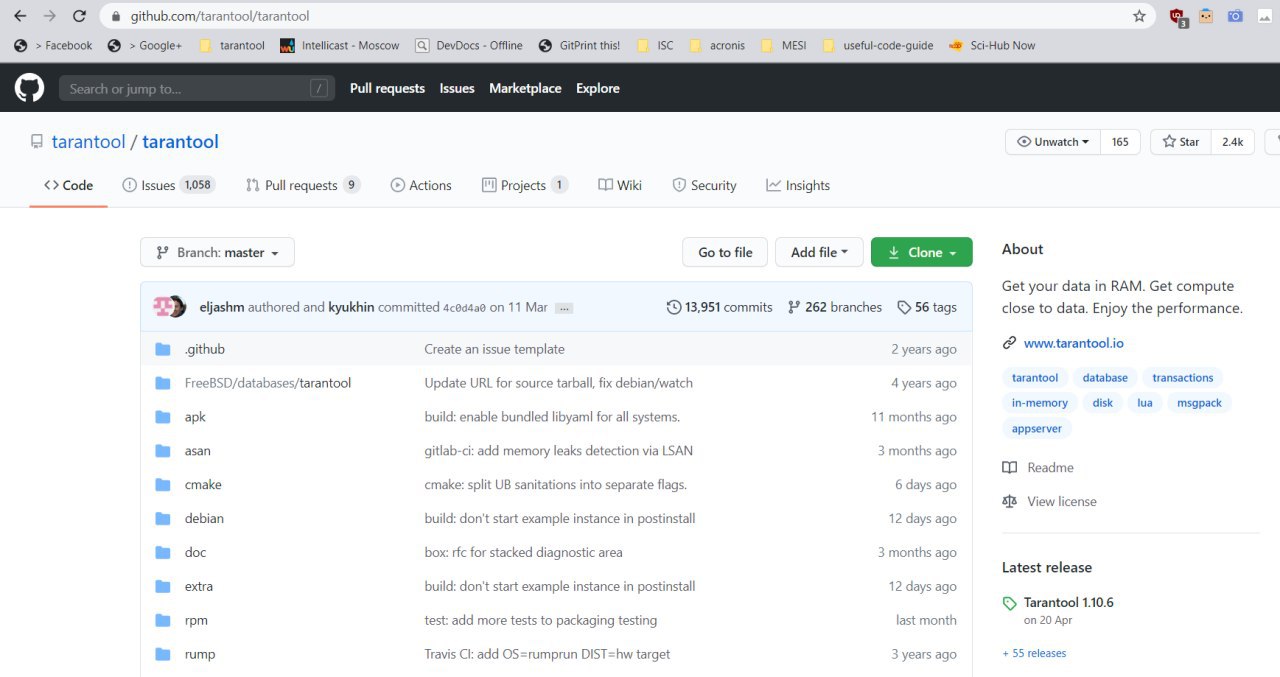Open the repository Pull requests tab

click(x=302, y=185)
